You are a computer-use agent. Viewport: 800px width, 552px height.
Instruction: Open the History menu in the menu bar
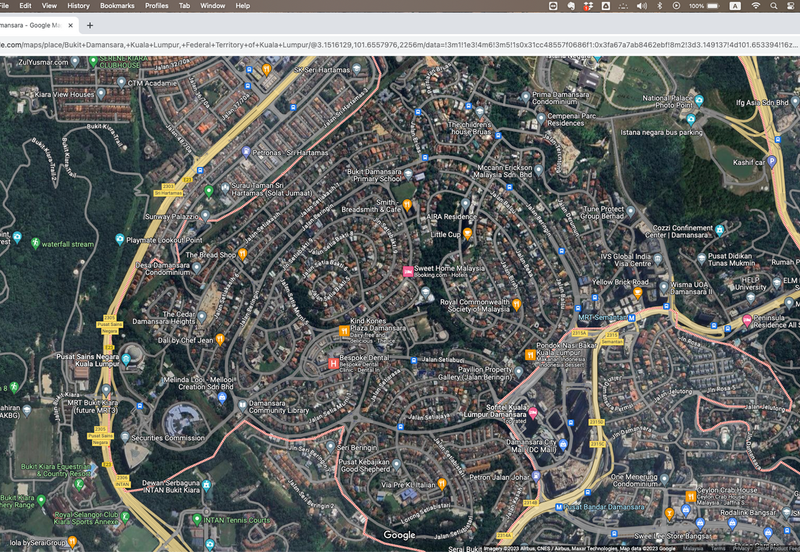tap(78, 6)
